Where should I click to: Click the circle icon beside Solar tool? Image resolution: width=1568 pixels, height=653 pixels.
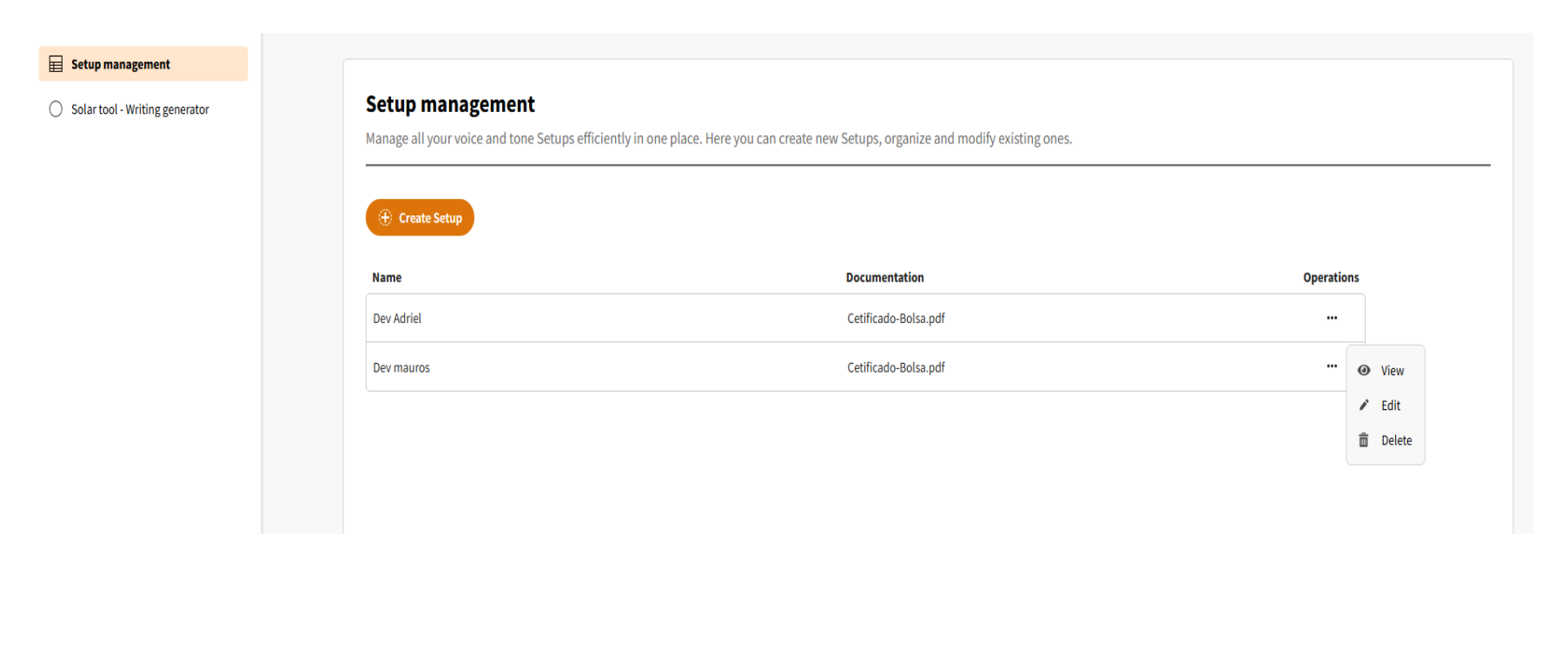[x=56, y=109]
